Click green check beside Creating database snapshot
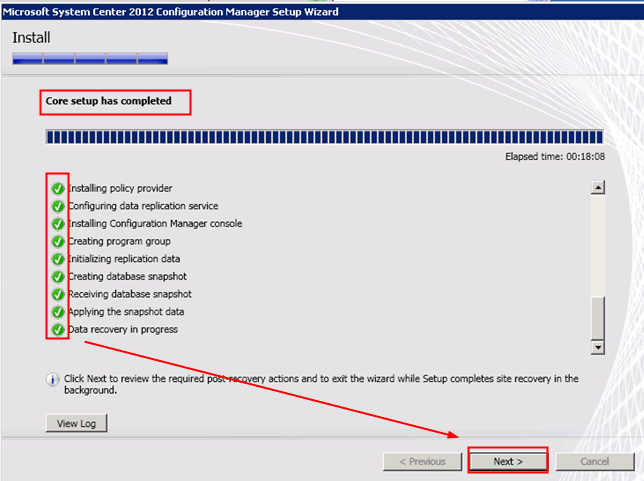The height and width of the screenshot is (481, 644). (58, 276)
